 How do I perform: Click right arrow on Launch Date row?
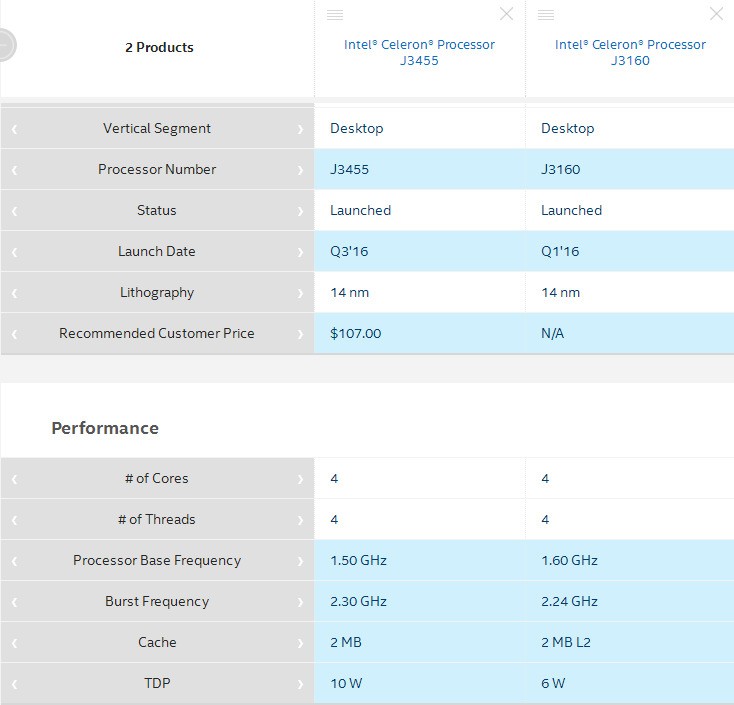(300, 252)
